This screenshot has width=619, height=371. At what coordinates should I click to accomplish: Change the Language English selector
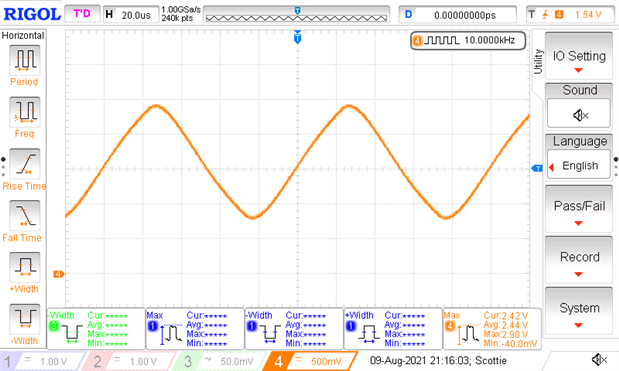(579, 165)
